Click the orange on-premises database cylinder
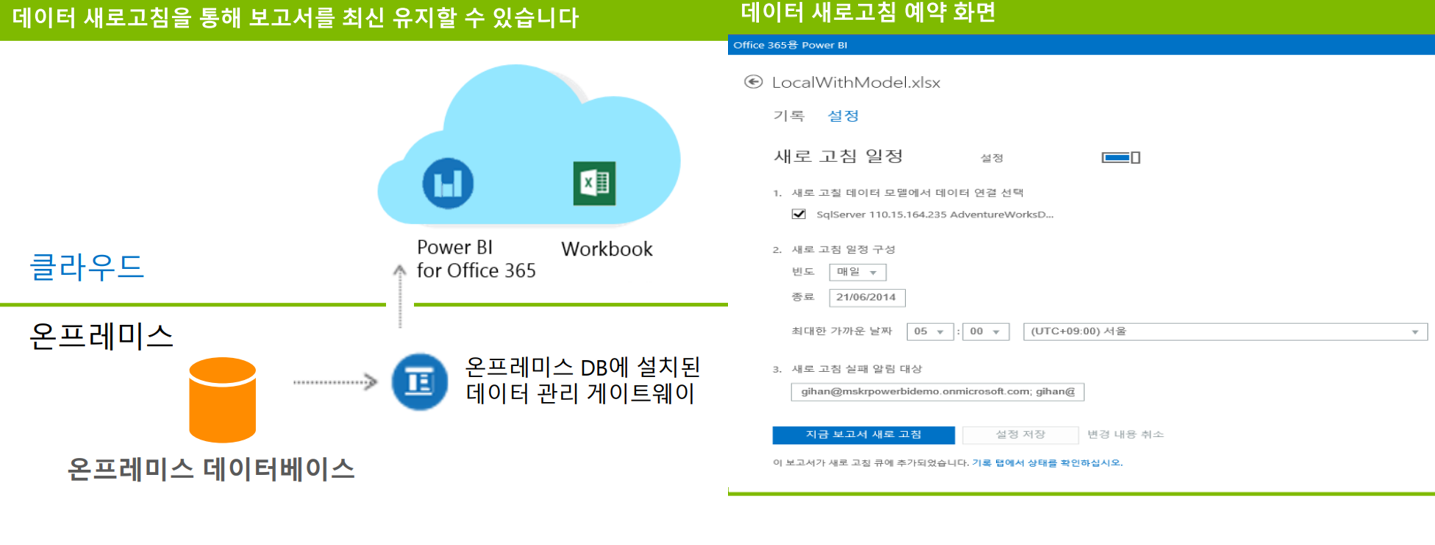Image resolution: width=1435 pixels, height=545 pixels. (x=222, y=399)
